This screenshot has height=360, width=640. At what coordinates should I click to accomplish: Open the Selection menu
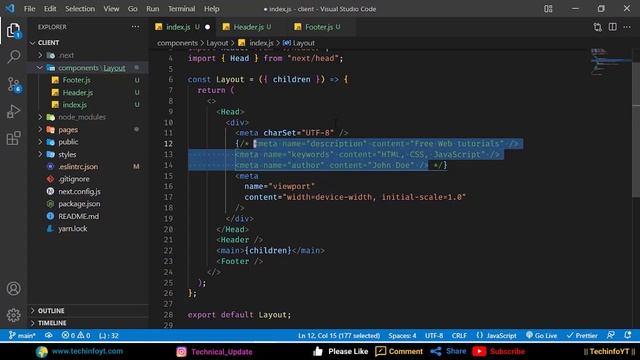pyautogui.click(x=80, y=9)
